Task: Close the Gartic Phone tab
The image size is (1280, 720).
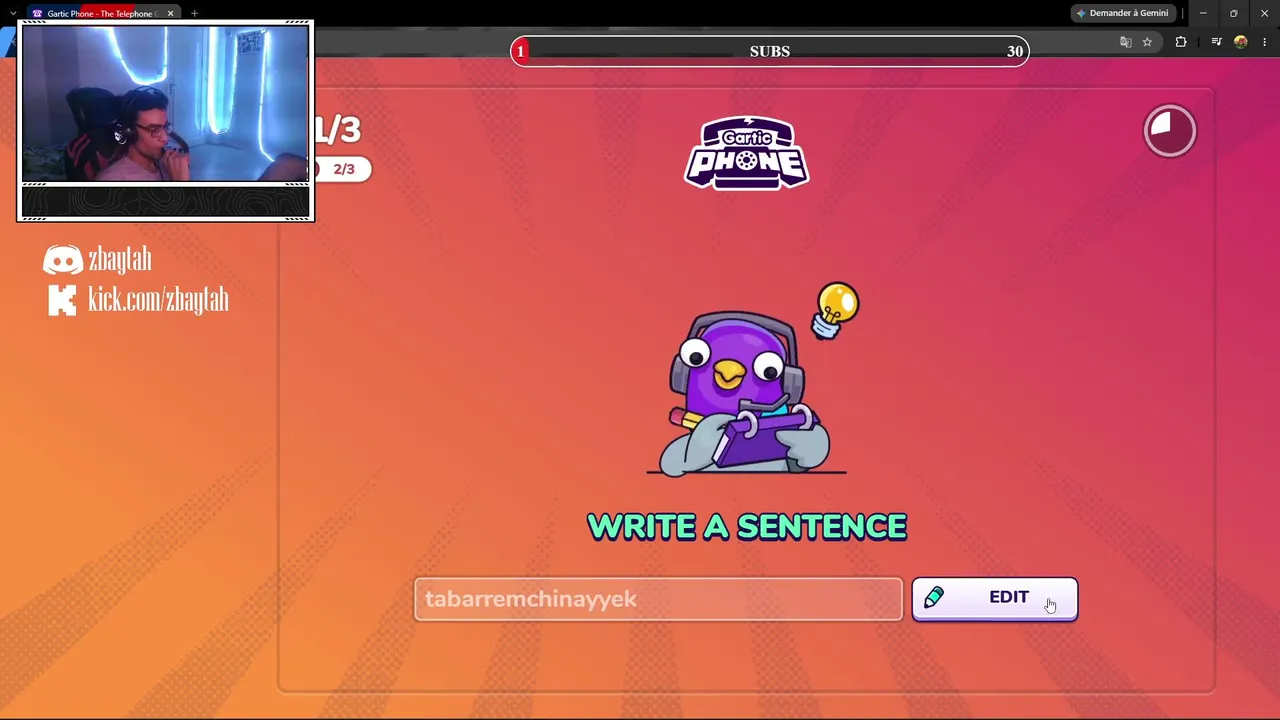Action: click(x=170, y=13)
